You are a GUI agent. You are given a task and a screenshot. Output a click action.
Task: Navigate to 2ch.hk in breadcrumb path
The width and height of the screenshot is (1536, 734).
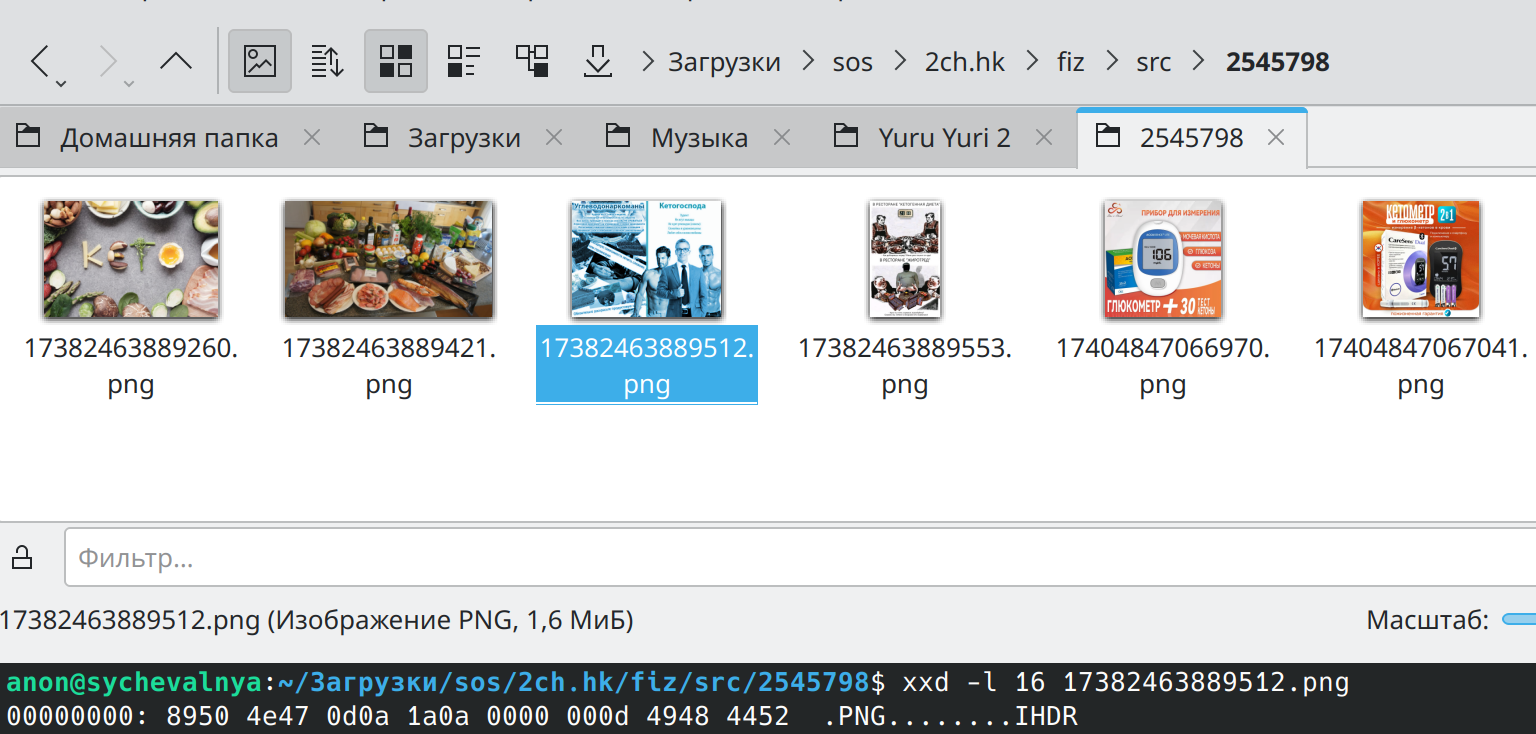pyautogui.click(x=965, y=62)
